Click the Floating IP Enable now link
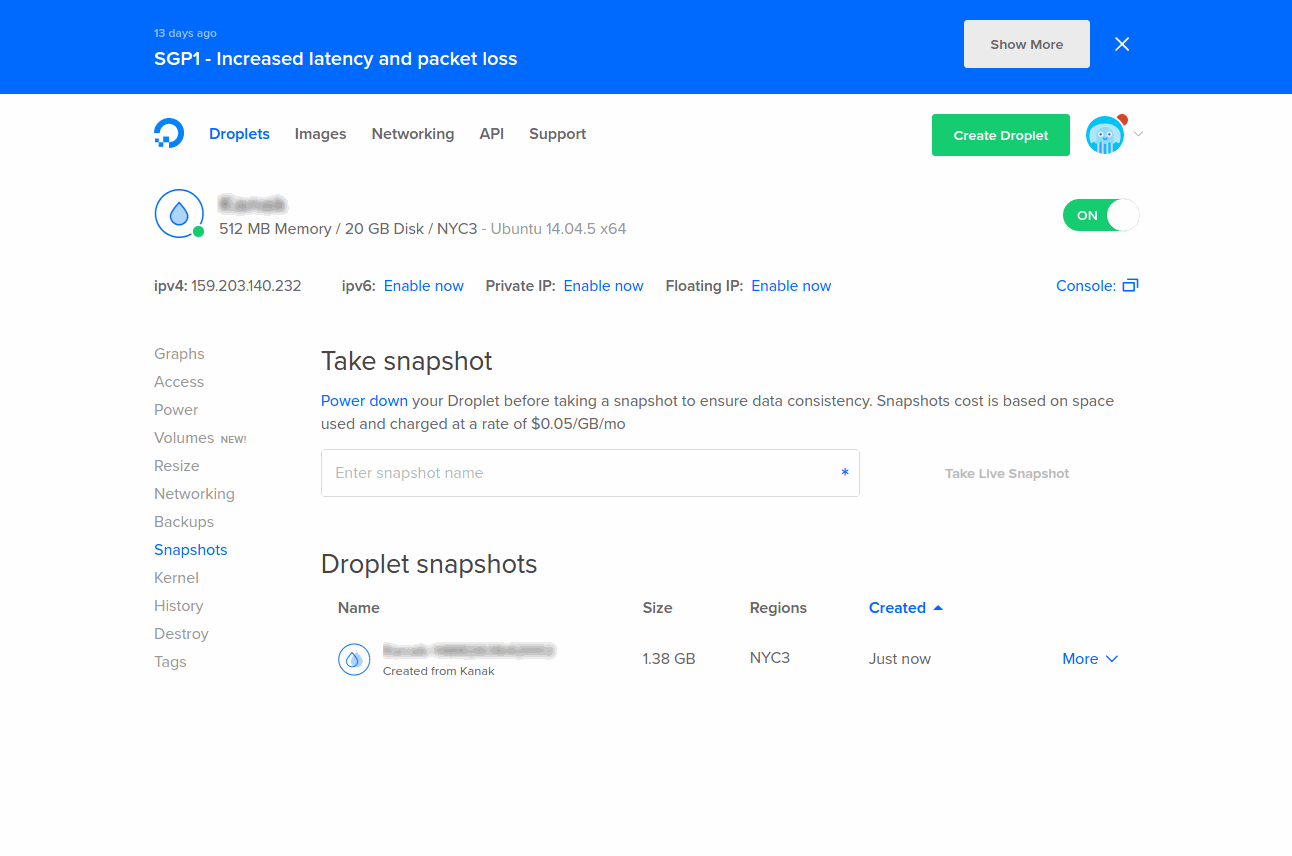Image resolution: width=1292 pixels, height=856 pixels. coord(791,286)
